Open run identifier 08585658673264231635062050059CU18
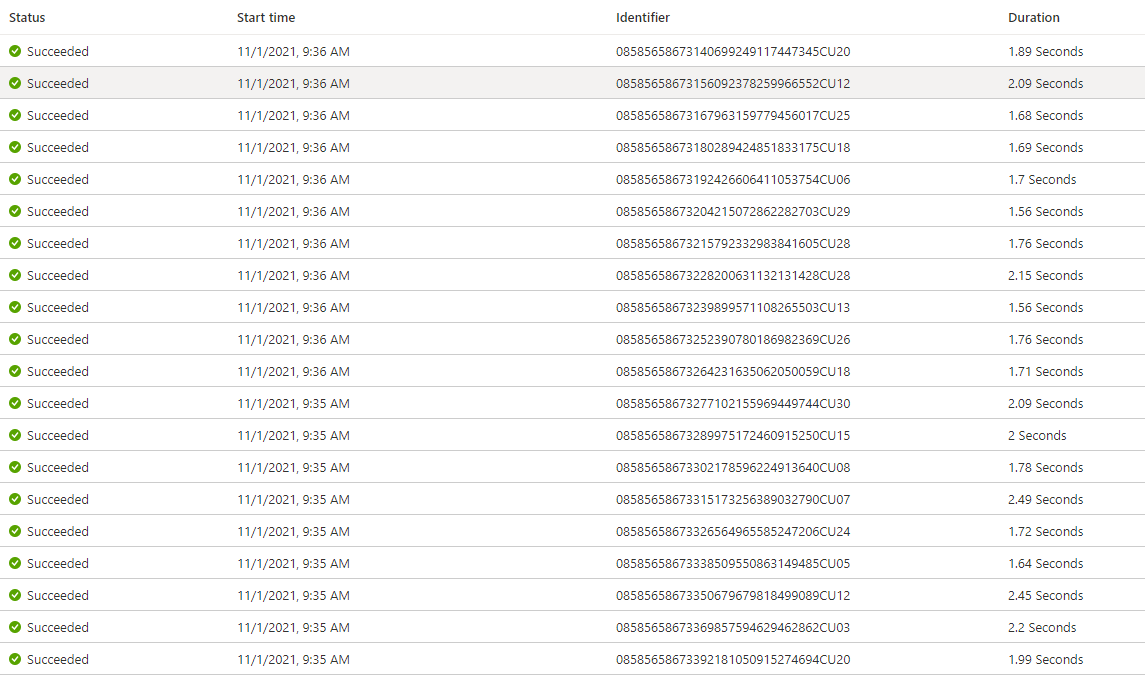The height and width of the screenshot is (694, 1145). tap(733, 372)
